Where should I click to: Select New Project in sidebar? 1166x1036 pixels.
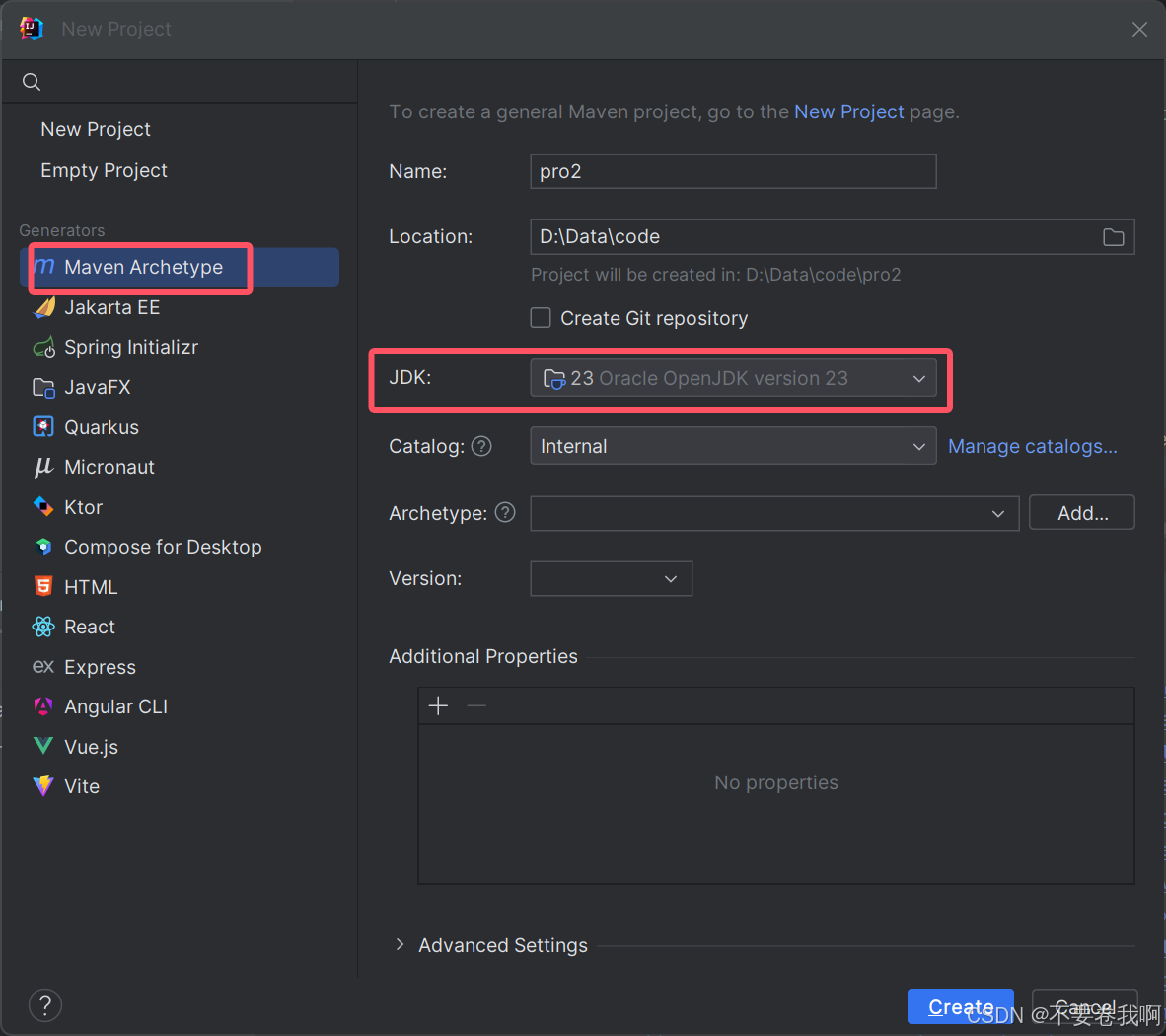pos(95,129)
